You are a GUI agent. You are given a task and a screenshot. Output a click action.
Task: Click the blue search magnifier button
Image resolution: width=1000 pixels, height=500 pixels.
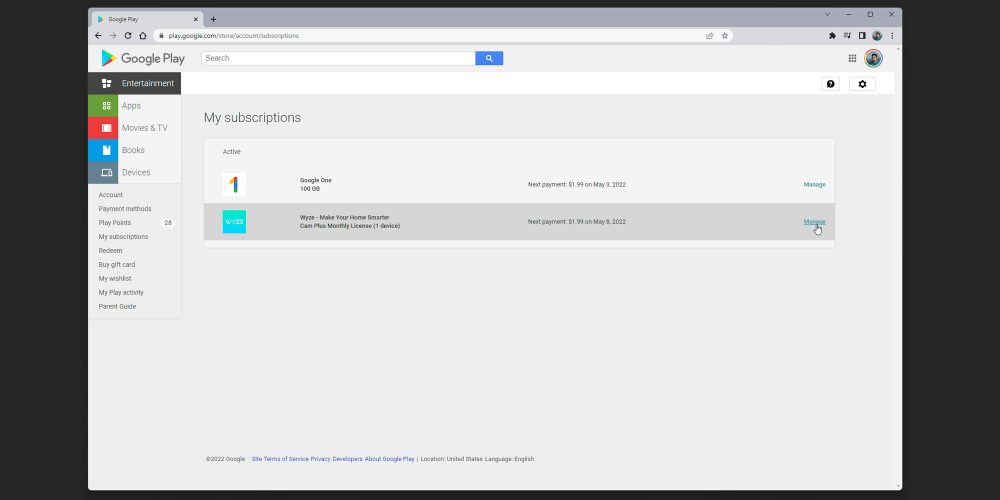click(x=489, y=59)
